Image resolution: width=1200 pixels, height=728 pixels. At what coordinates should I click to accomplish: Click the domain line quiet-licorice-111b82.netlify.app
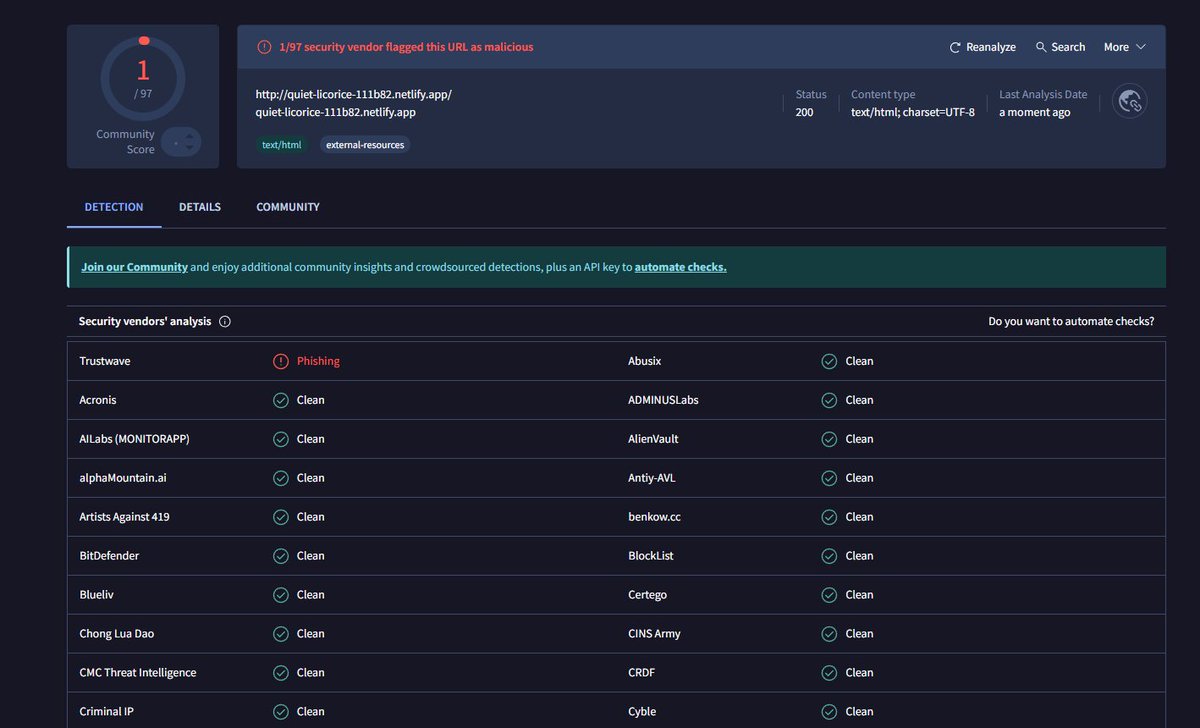[x=336, y=112]
